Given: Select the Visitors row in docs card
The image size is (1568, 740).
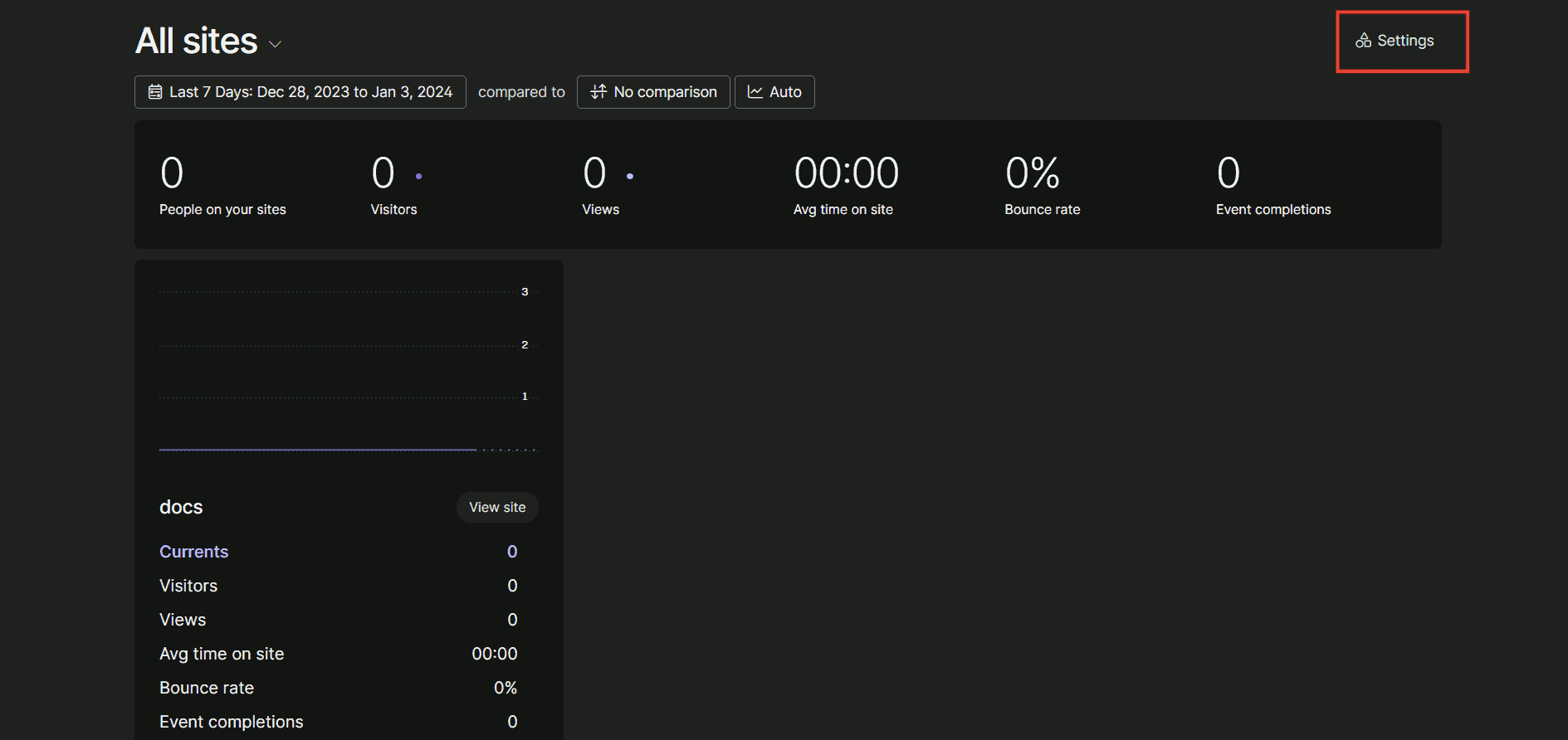Looking at the screenshot, I should coord(188,586).
